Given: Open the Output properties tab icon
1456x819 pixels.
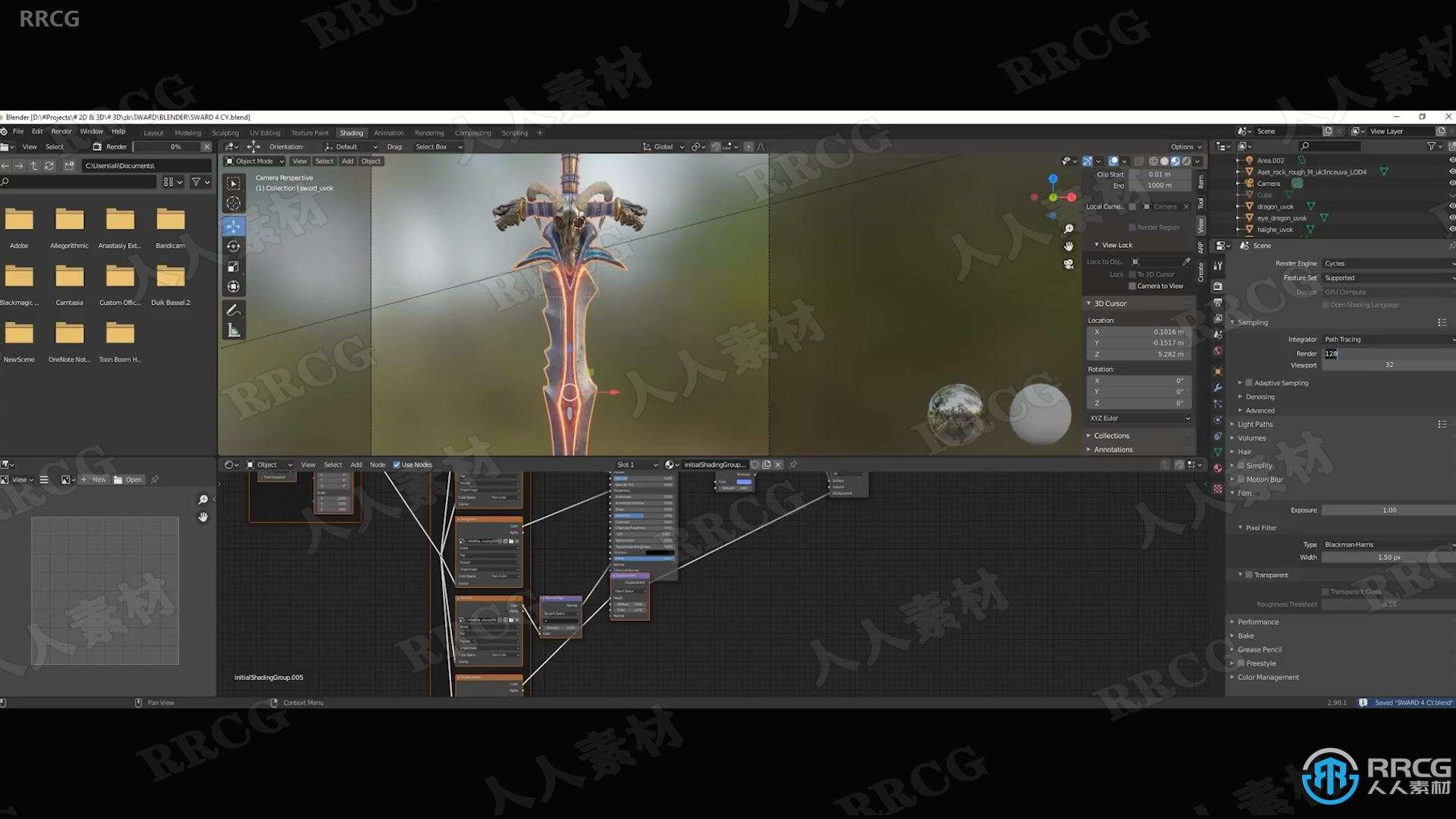Looking at the screenshot, I should (x=1217, y=303).
